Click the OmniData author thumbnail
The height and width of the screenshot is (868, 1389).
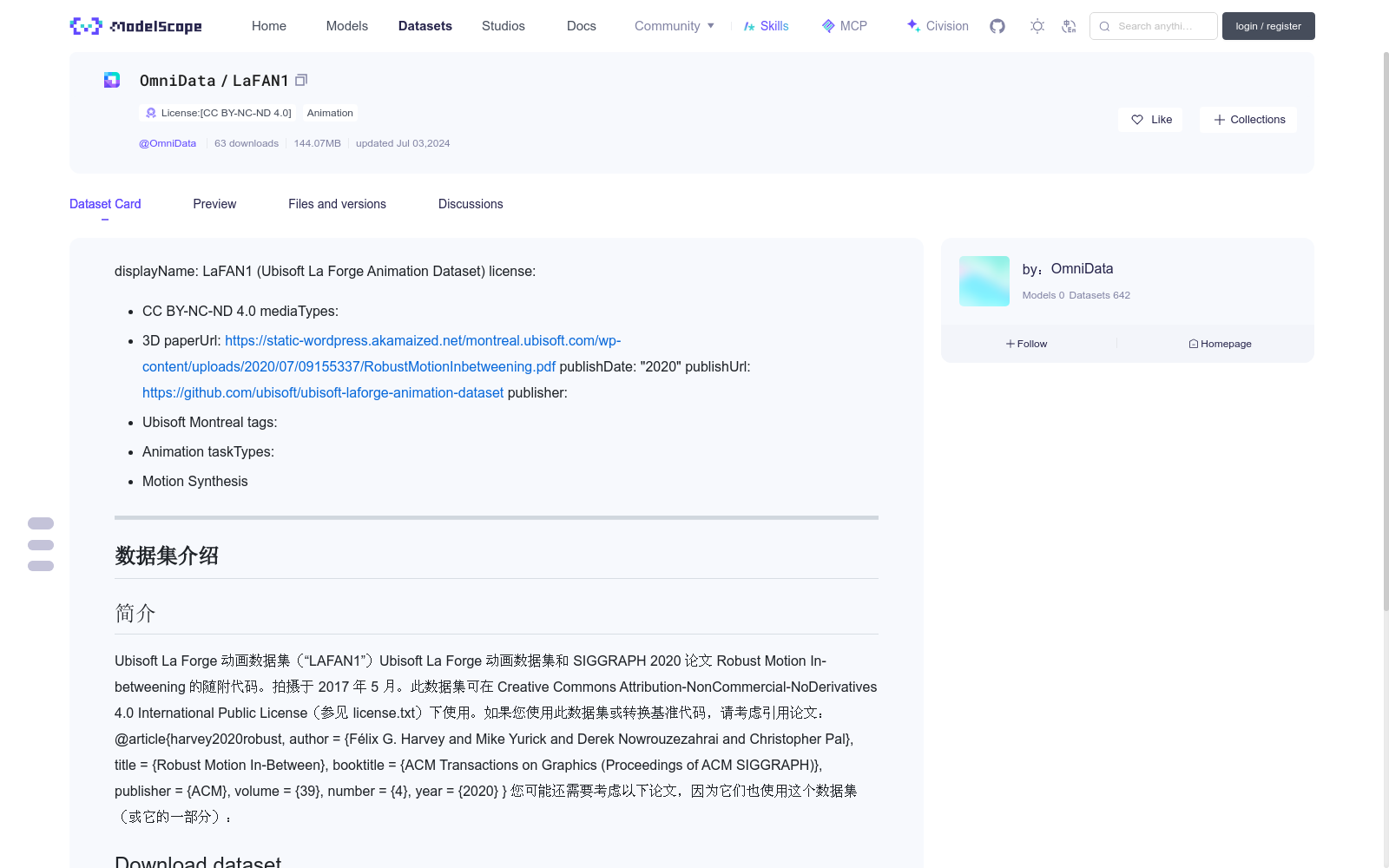pos(984,281)
